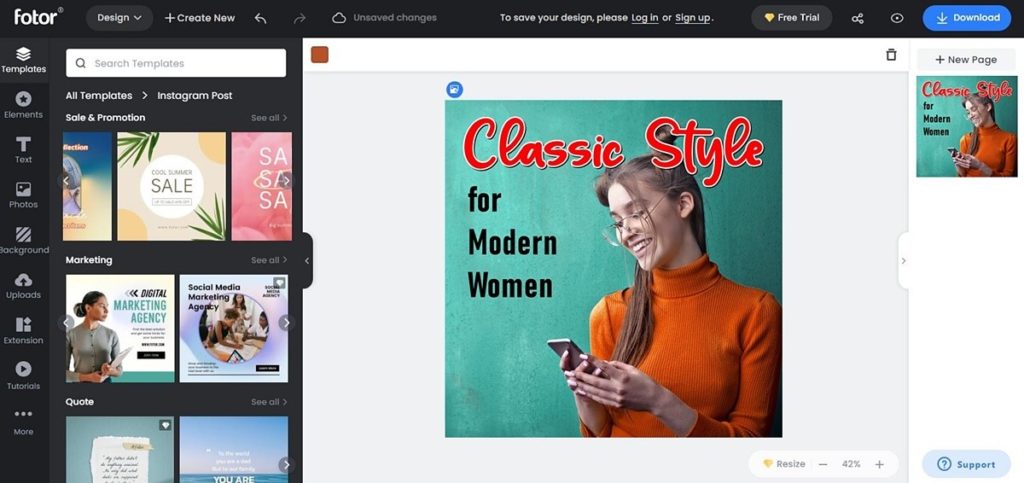Image resolution: width=1024 pixels, height=483 pixels.
Task: Show previous Sale & Promotion templates arrow
Action: pos(65,181)
